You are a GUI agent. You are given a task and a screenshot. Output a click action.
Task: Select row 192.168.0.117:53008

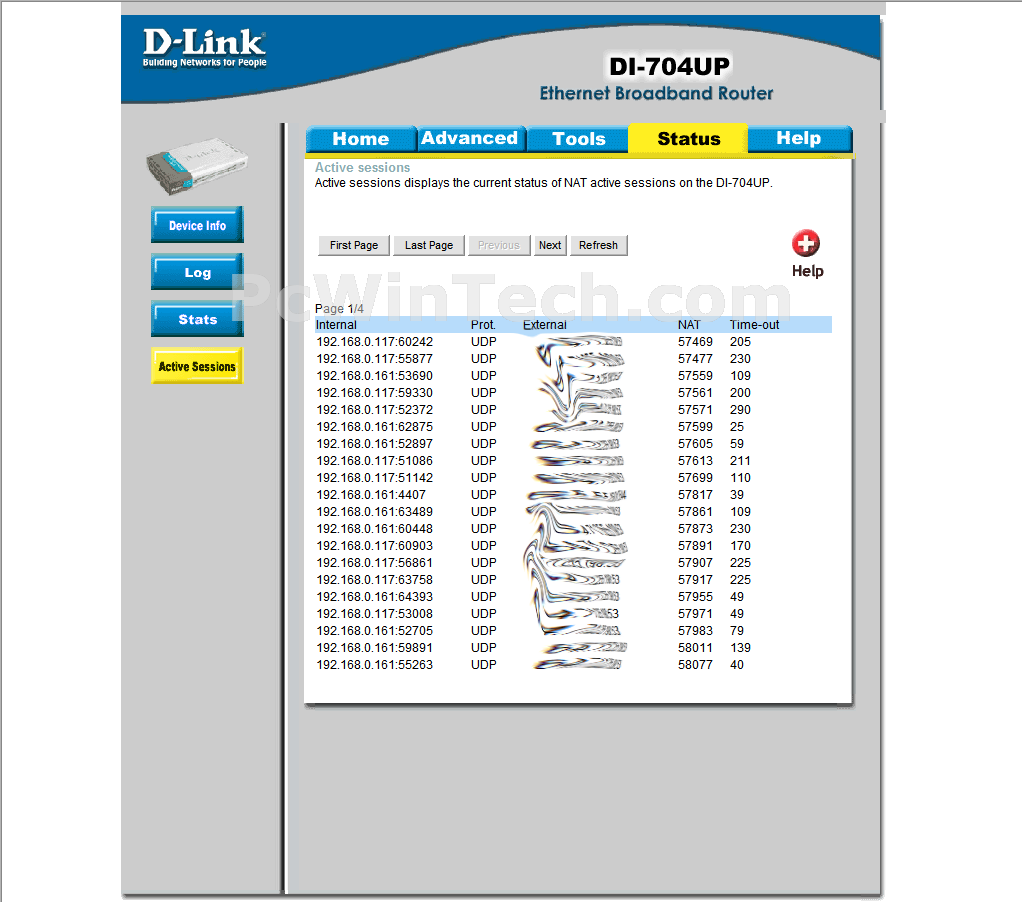pos(574,613)
